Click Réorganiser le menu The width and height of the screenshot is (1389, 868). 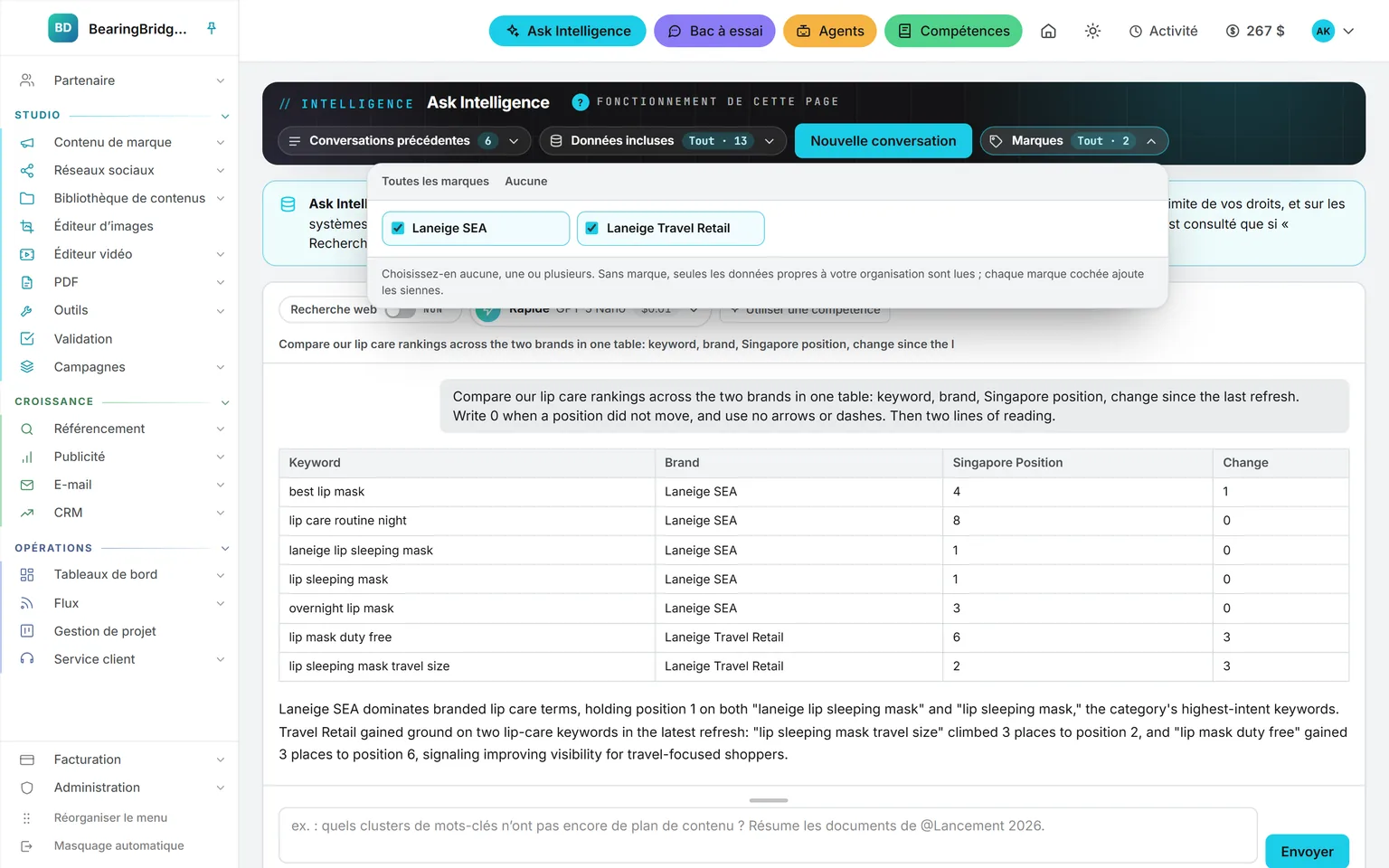tap(110, 817)
